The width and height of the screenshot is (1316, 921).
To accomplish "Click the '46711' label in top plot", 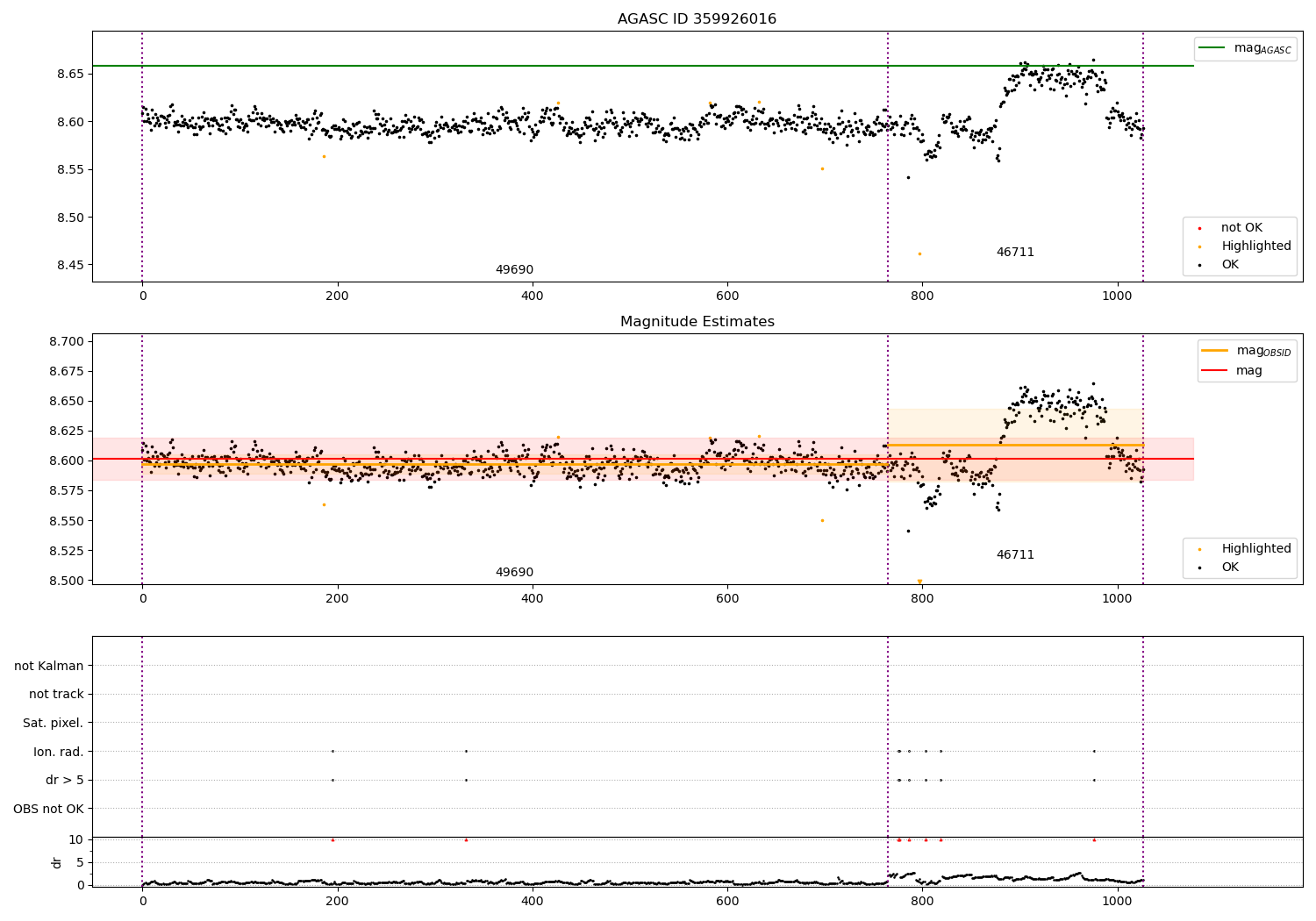I will point(1015,253).
